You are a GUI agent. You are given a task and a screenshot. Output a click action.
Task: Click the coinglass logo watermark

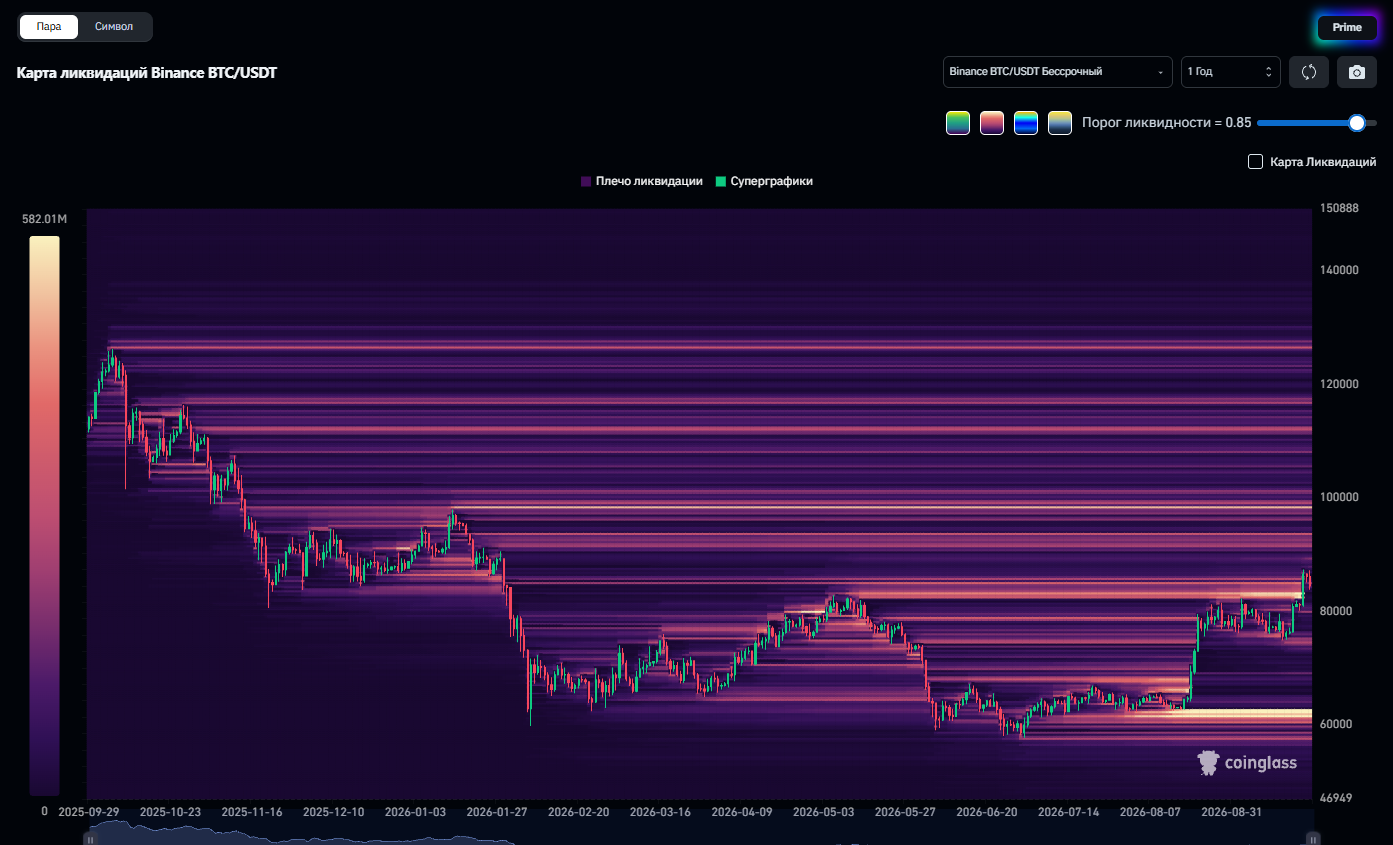click(x=1247, y=763)
